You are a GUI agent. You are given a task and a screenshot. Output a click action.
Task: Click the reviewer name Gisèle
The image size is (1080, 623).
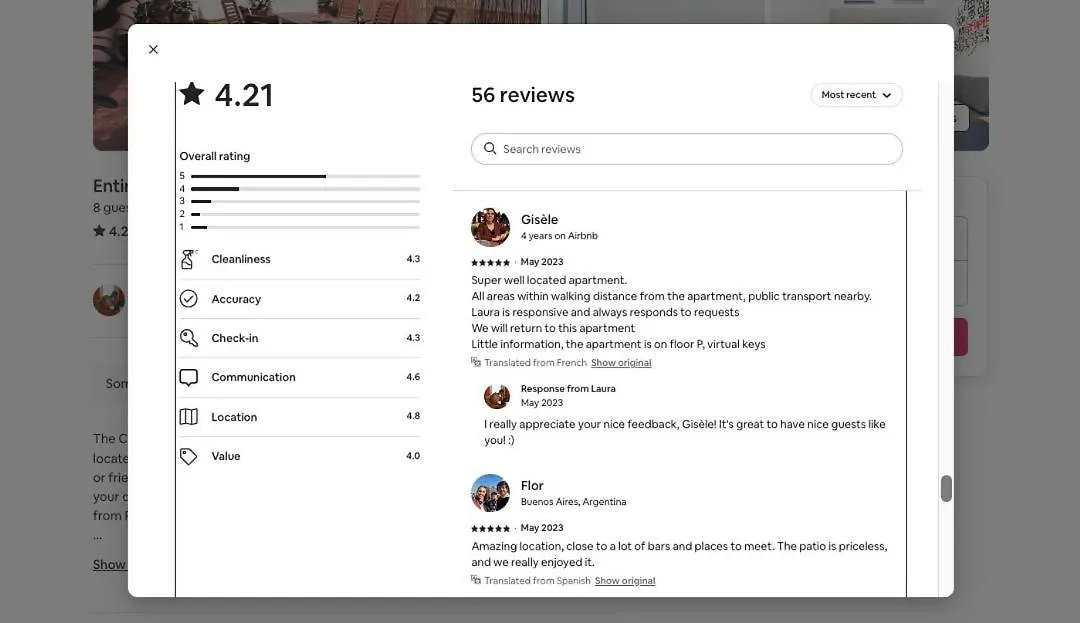coord(539,220)
